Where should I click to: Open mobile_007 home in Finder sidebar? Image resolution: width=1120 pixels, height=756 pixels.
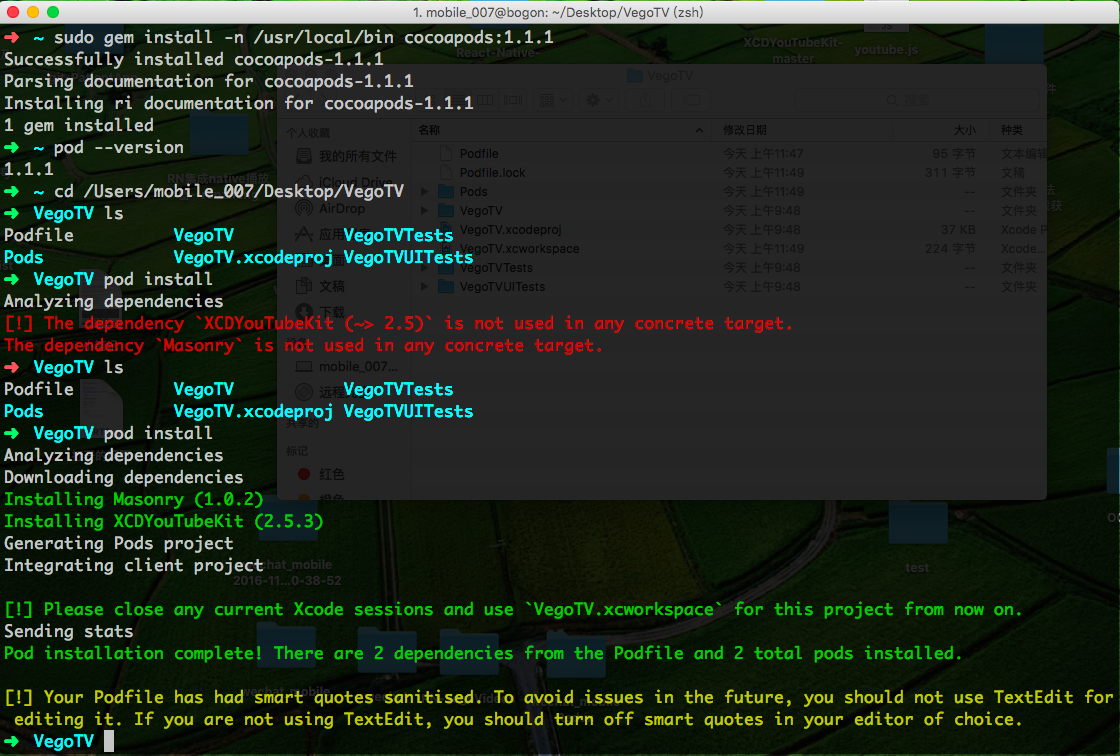pyautogui.click(x=358, y=367)
